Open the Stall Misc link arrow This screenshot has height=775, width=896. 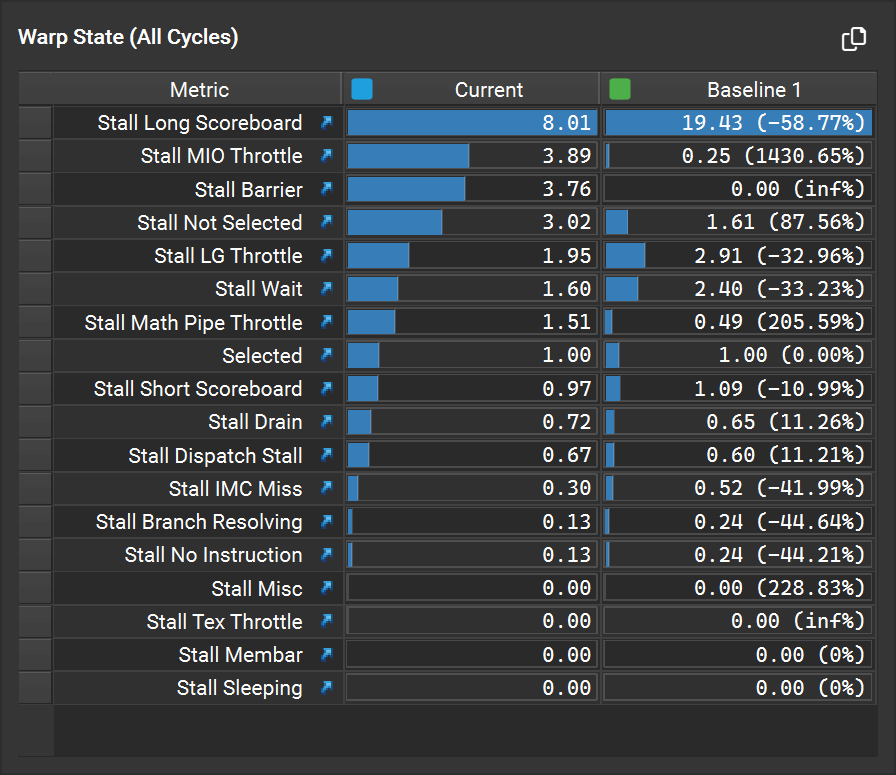coord(326,588)
